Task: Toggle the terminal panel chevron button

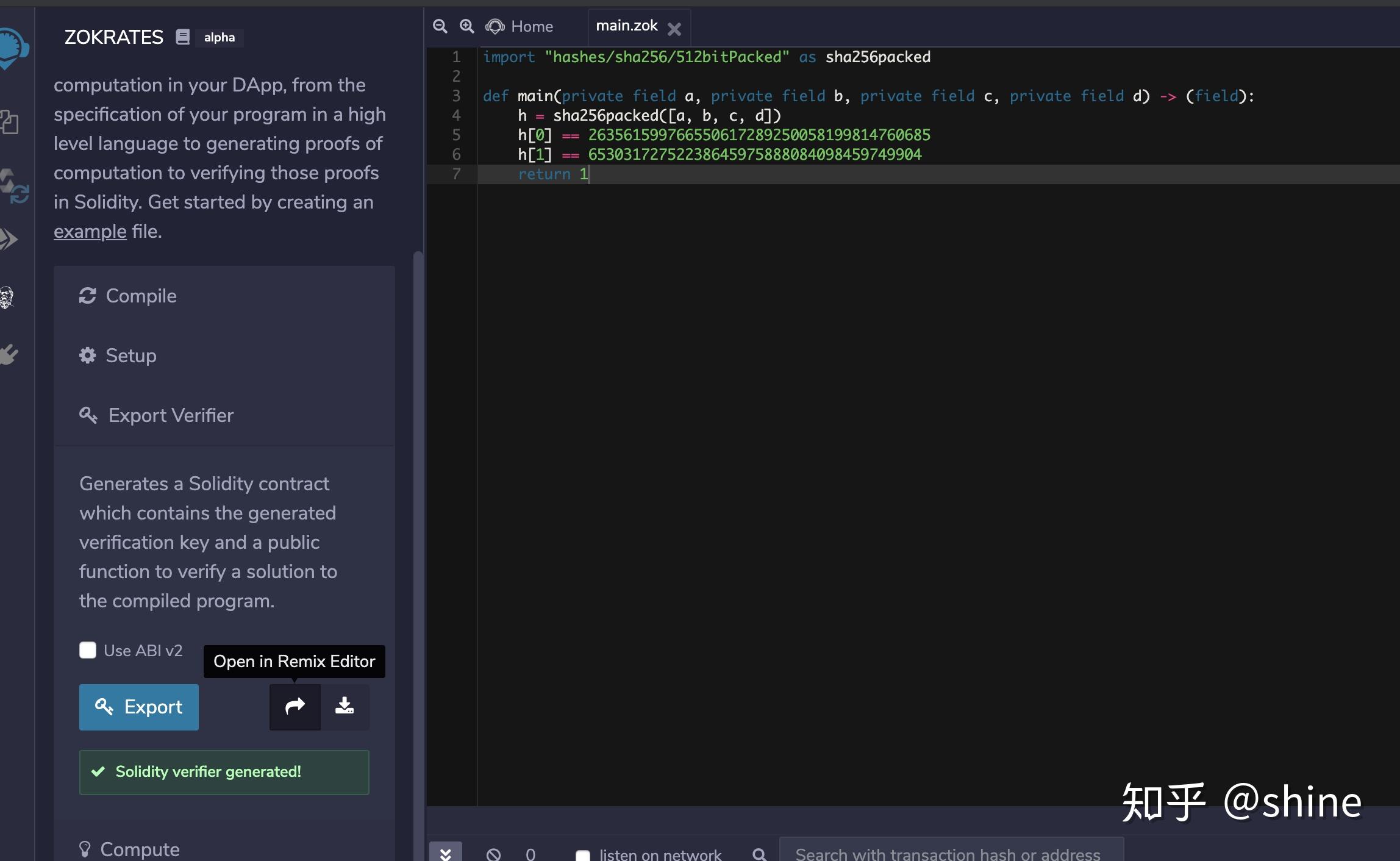Action: tap(446, 852)
